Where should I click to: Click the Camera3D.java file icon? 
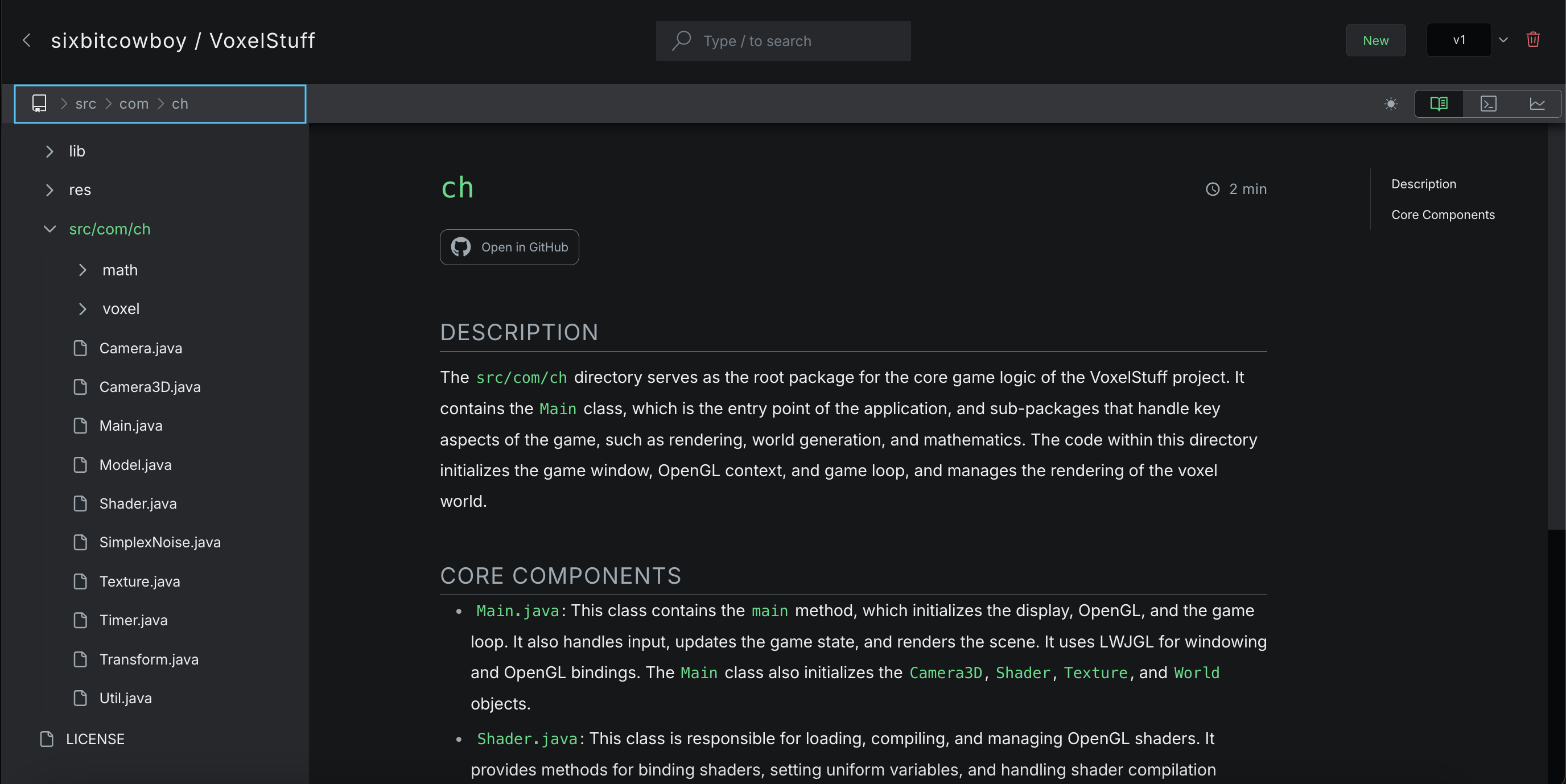80,387
